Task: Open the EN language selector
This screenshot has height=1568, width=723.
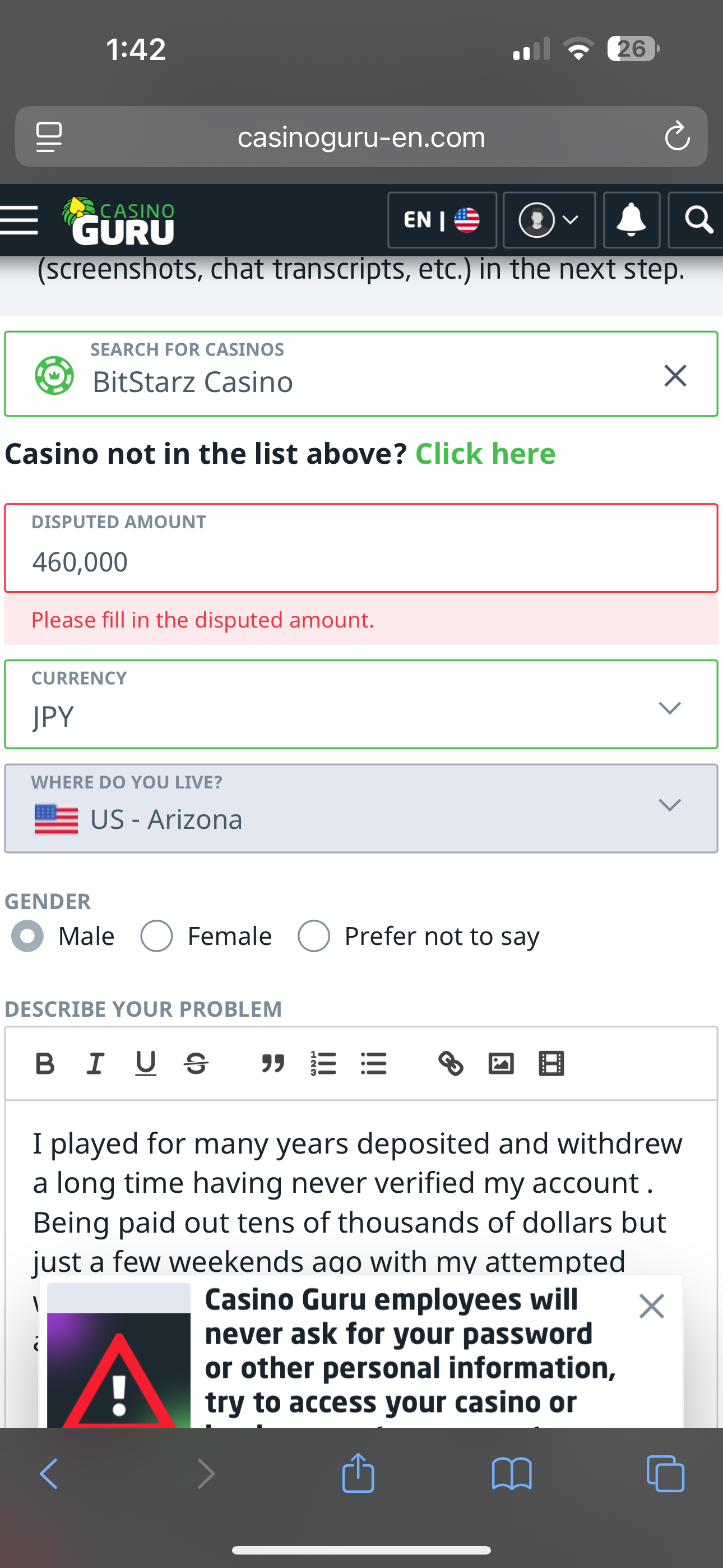Action: click(442, 220)
